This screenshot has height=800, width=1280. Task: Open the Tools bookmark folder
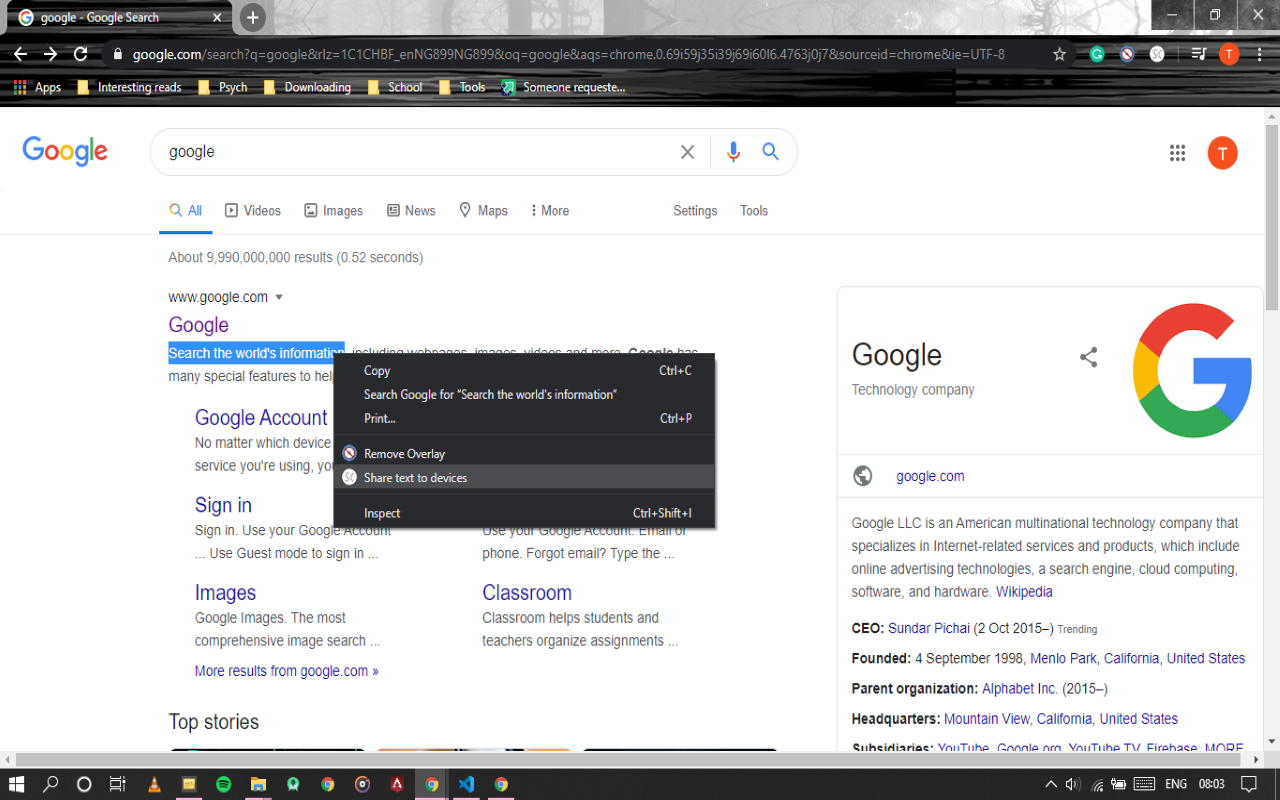(462, 87)
